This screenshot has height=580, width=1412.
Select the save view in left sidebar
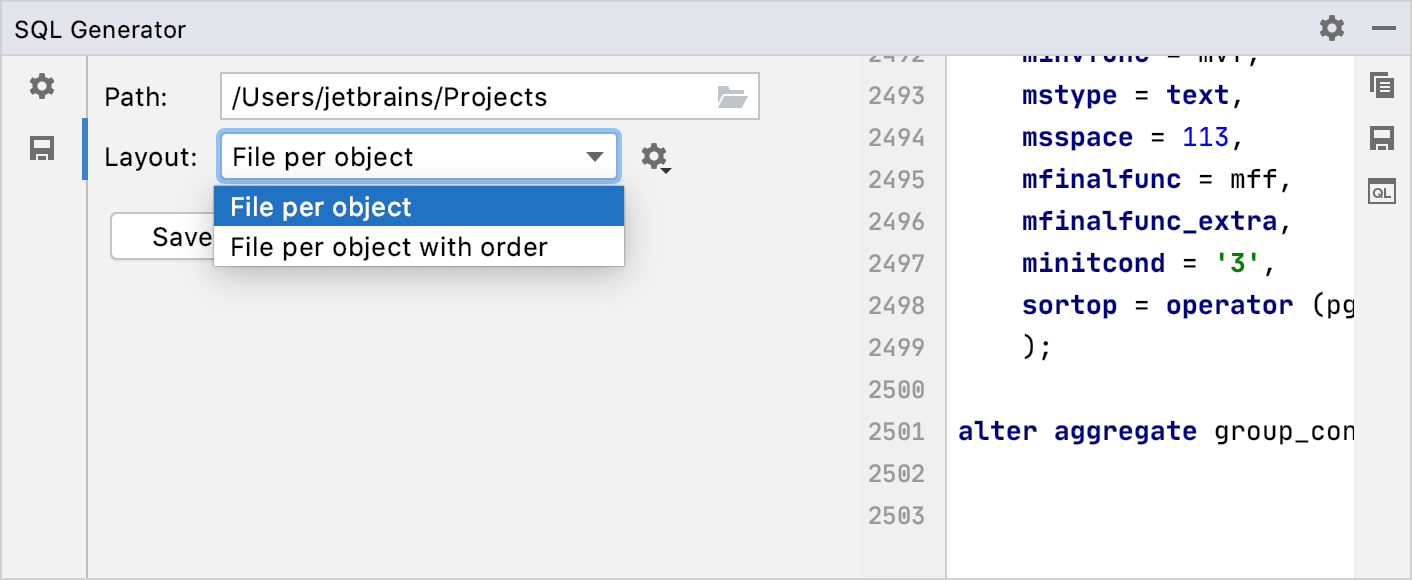point(42,148)
